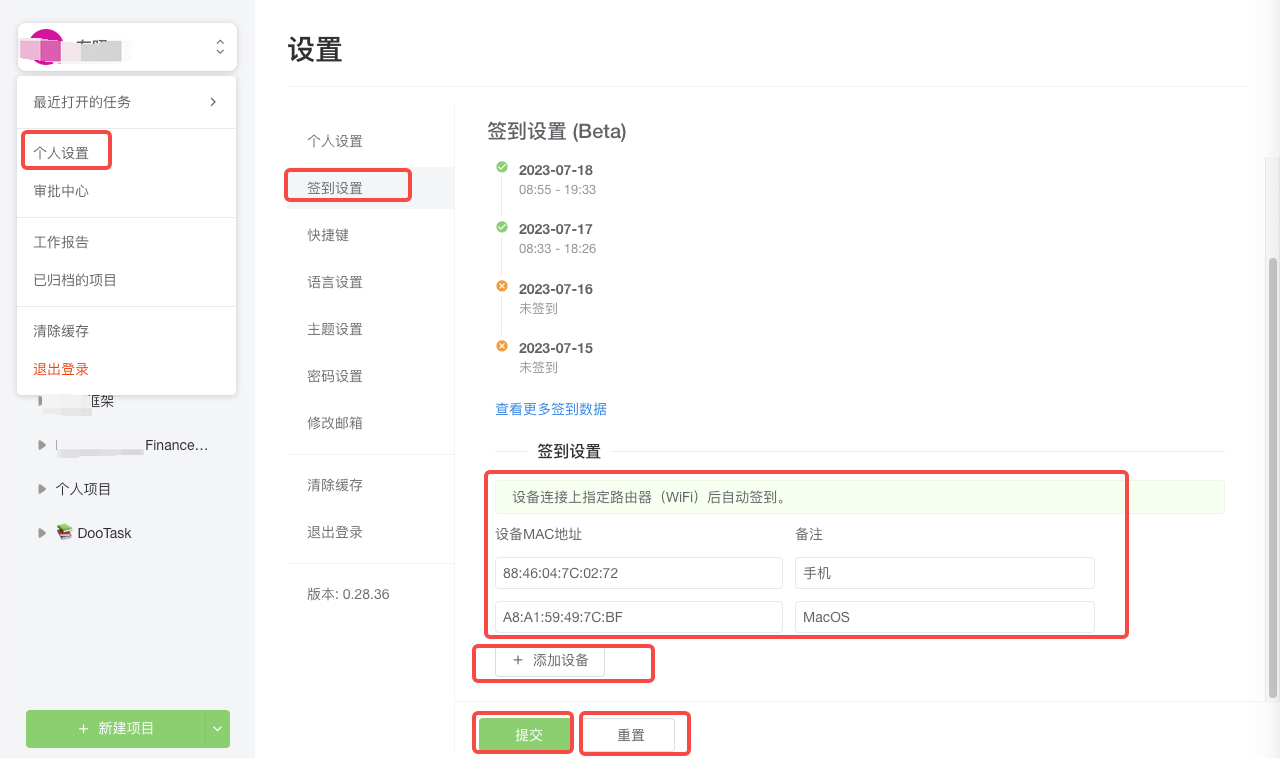The height and width of the screenshot is (758, 1280).
Task: Click the orange cross icon for 2023-07-15
Action: tap(501, 345)
